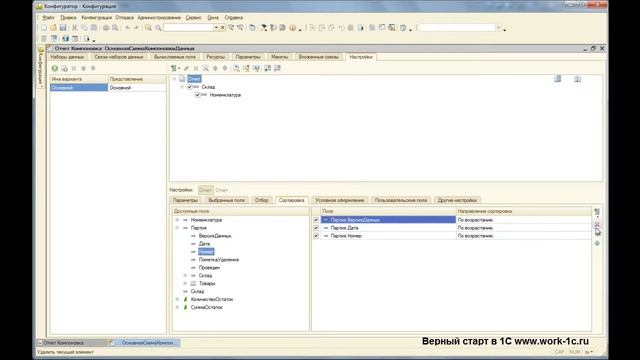Expand КоличествоОстаток in available fields

pos(177,299)
